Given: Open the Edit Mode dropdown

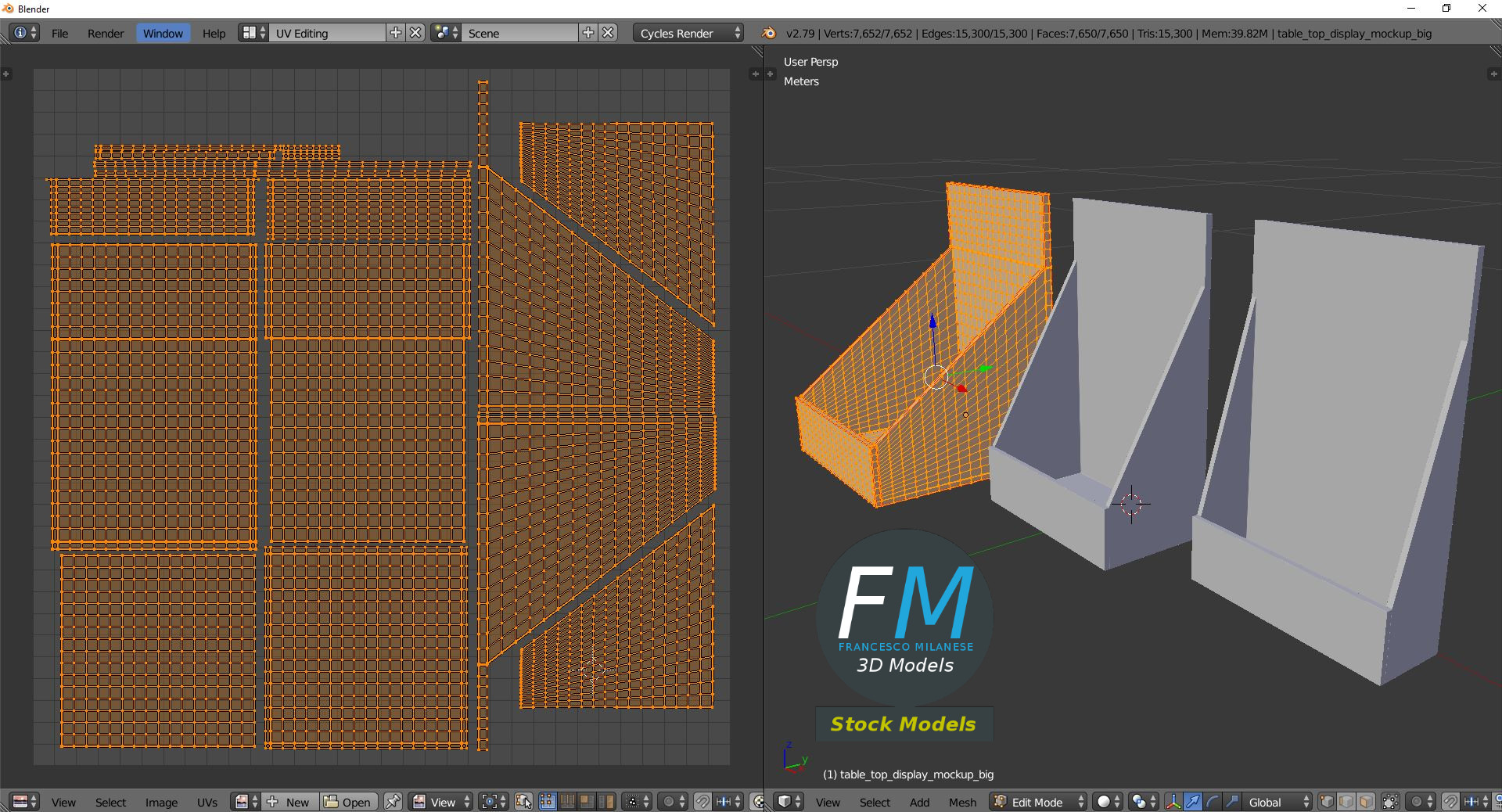Looking at the screenshot, I should point(1039,802).
